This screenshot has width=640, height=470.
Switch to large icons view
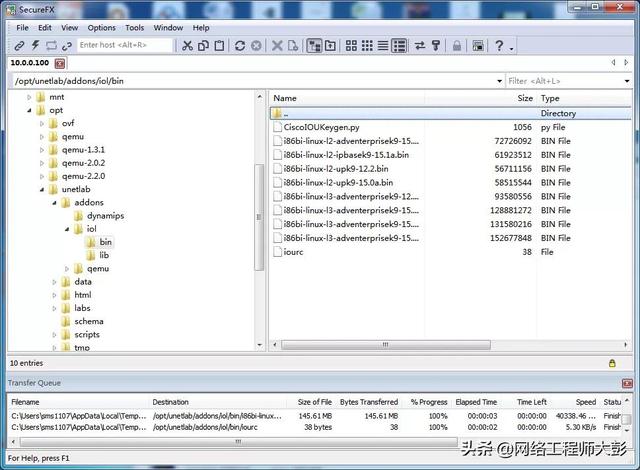click(351, 45)
